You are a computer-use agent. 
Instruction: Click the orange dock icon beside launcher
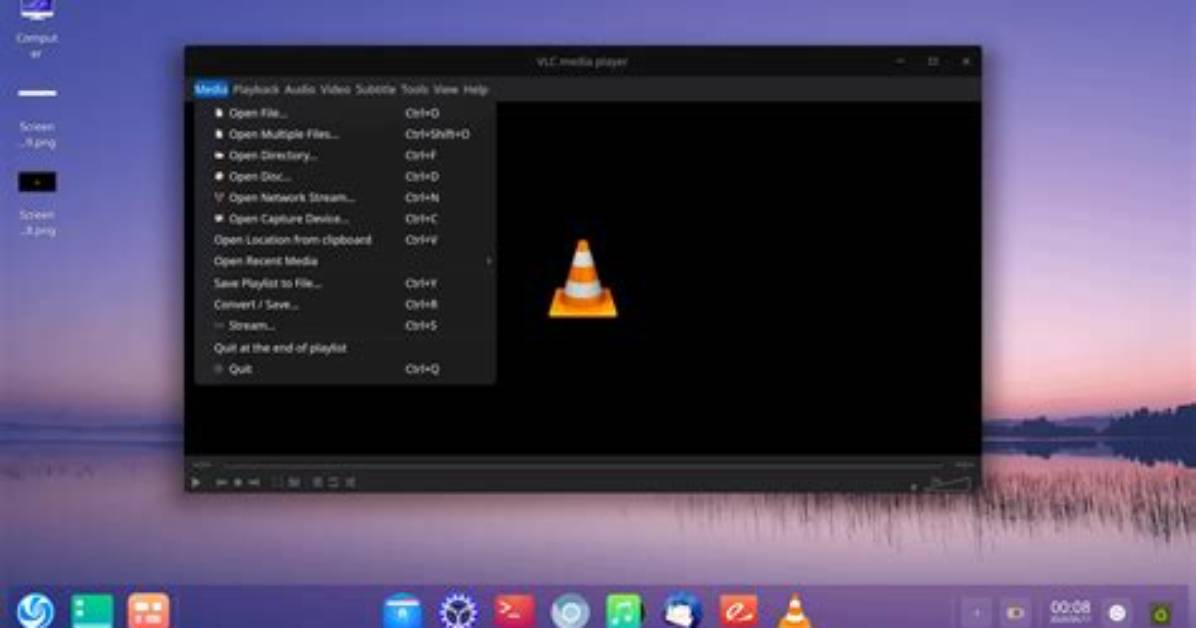click(x=148, y=611)
